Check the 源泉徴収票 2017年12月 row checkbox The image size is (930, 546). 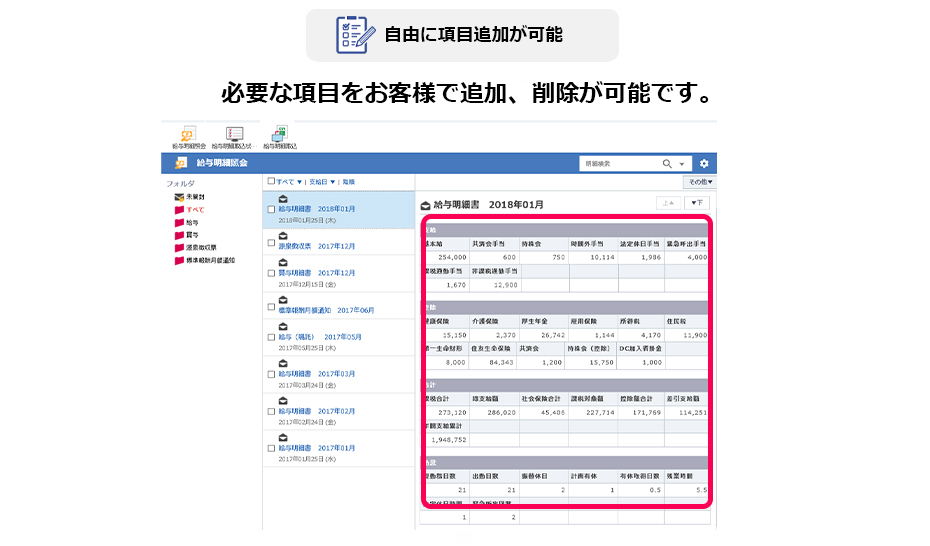[271, 243]
